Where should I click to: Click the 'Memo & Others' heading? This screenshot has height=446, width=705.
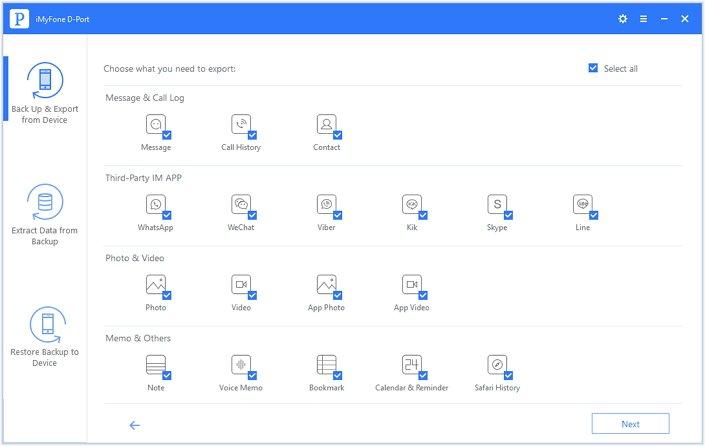[x=138, y=338]
